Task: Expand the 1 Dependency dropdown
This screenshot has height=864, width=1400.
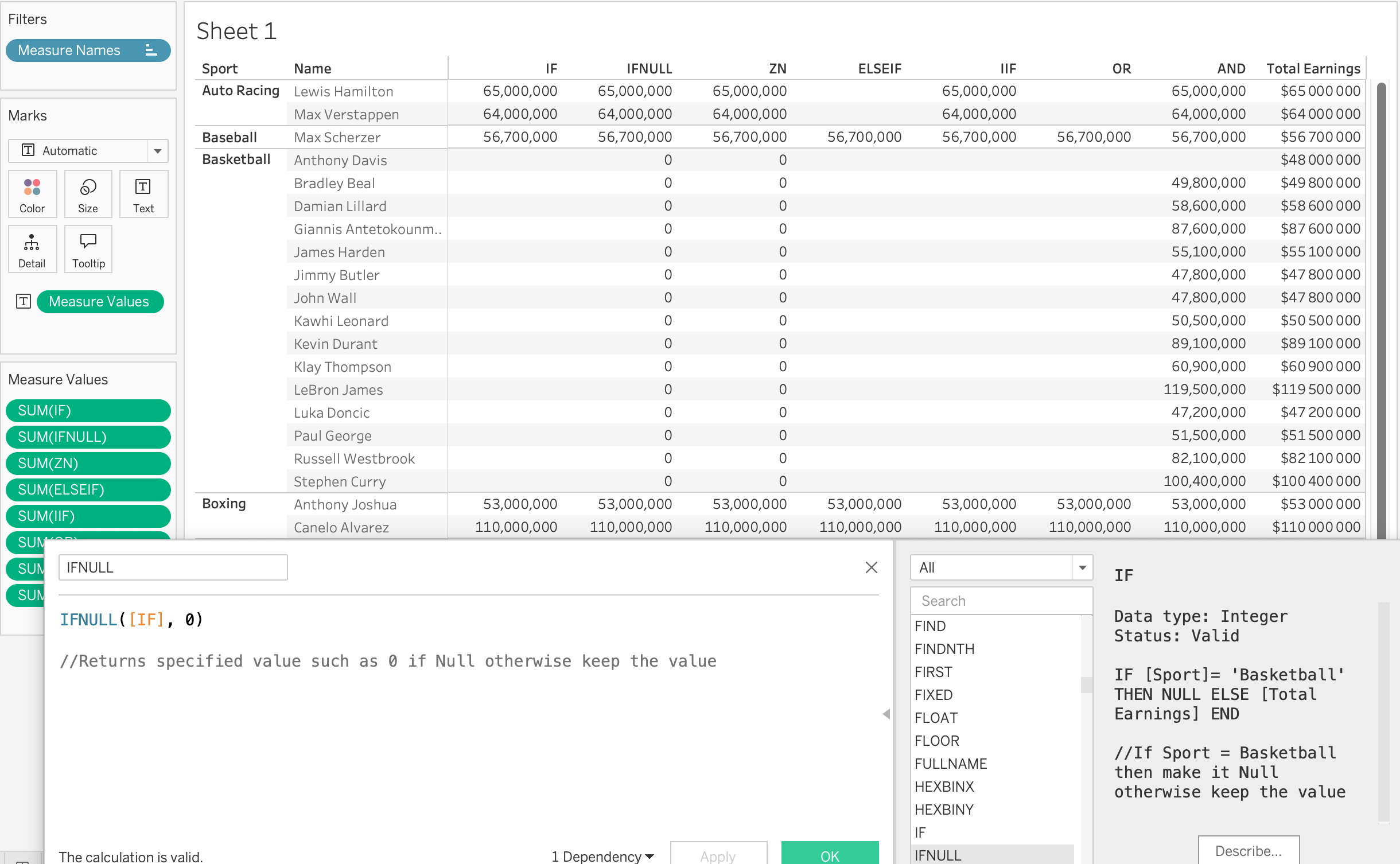Action: pos(602,856)
